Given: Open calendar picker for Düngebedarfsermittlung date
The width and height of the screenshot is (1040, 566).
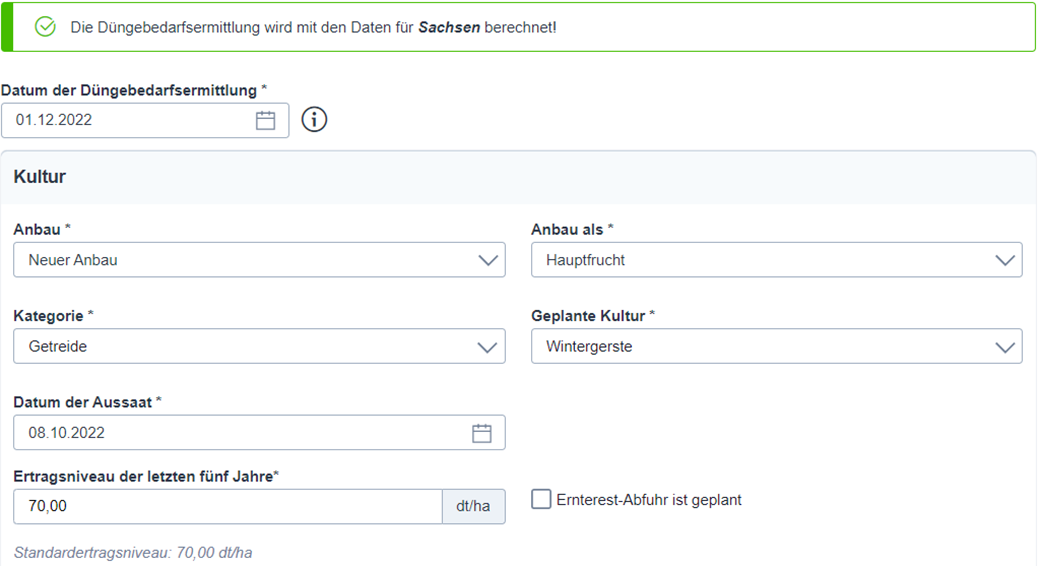Looking at the screenshot, I should (x=265, y=120).
